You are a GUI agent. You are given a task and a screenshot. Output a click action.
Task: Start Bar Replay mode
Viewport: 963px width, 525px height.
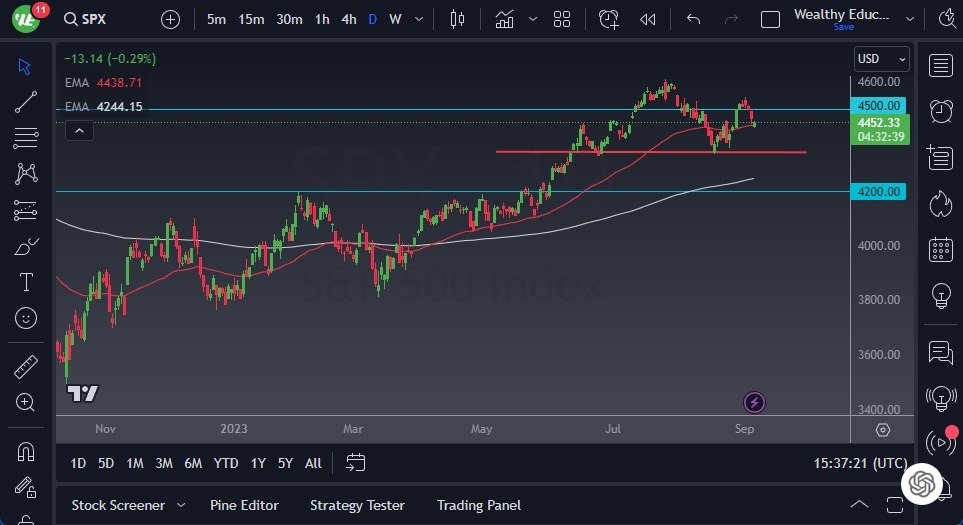[x=648, y=19]
